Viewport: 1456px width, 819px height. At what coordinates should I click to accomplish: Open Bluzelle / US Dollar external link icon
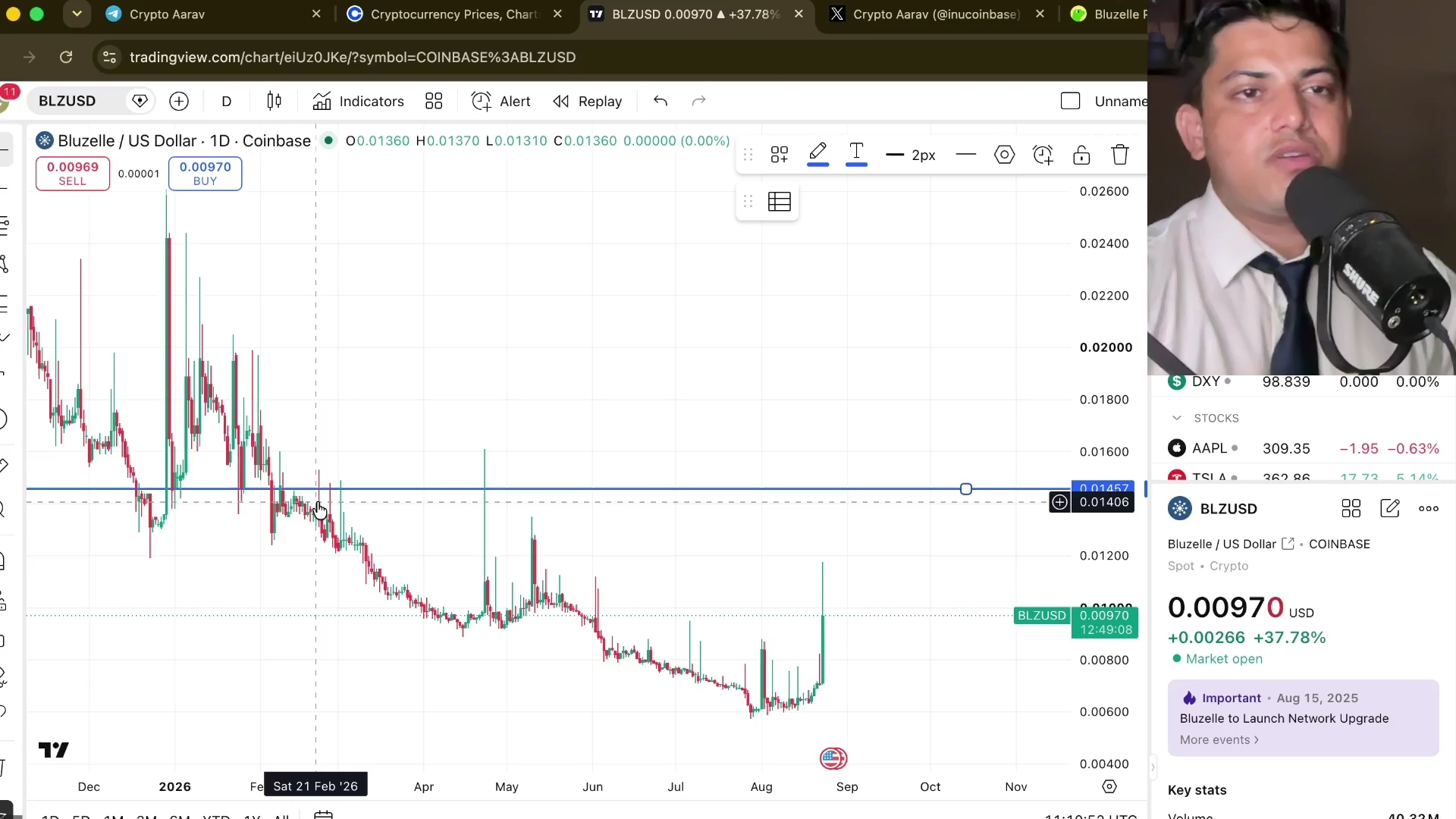1288,544
